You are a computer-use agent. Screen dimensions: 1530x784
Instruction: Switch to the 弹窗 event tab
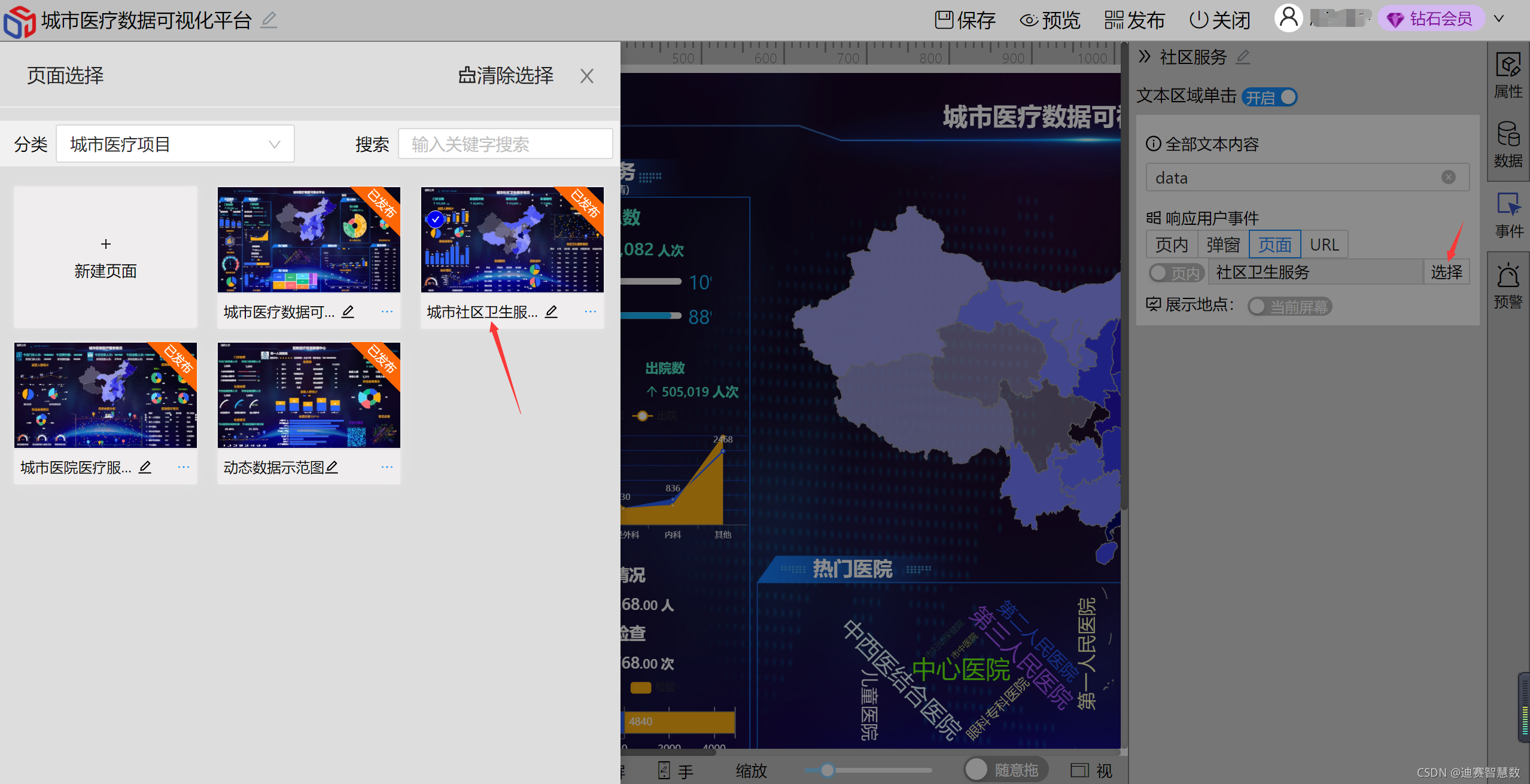1222,244
